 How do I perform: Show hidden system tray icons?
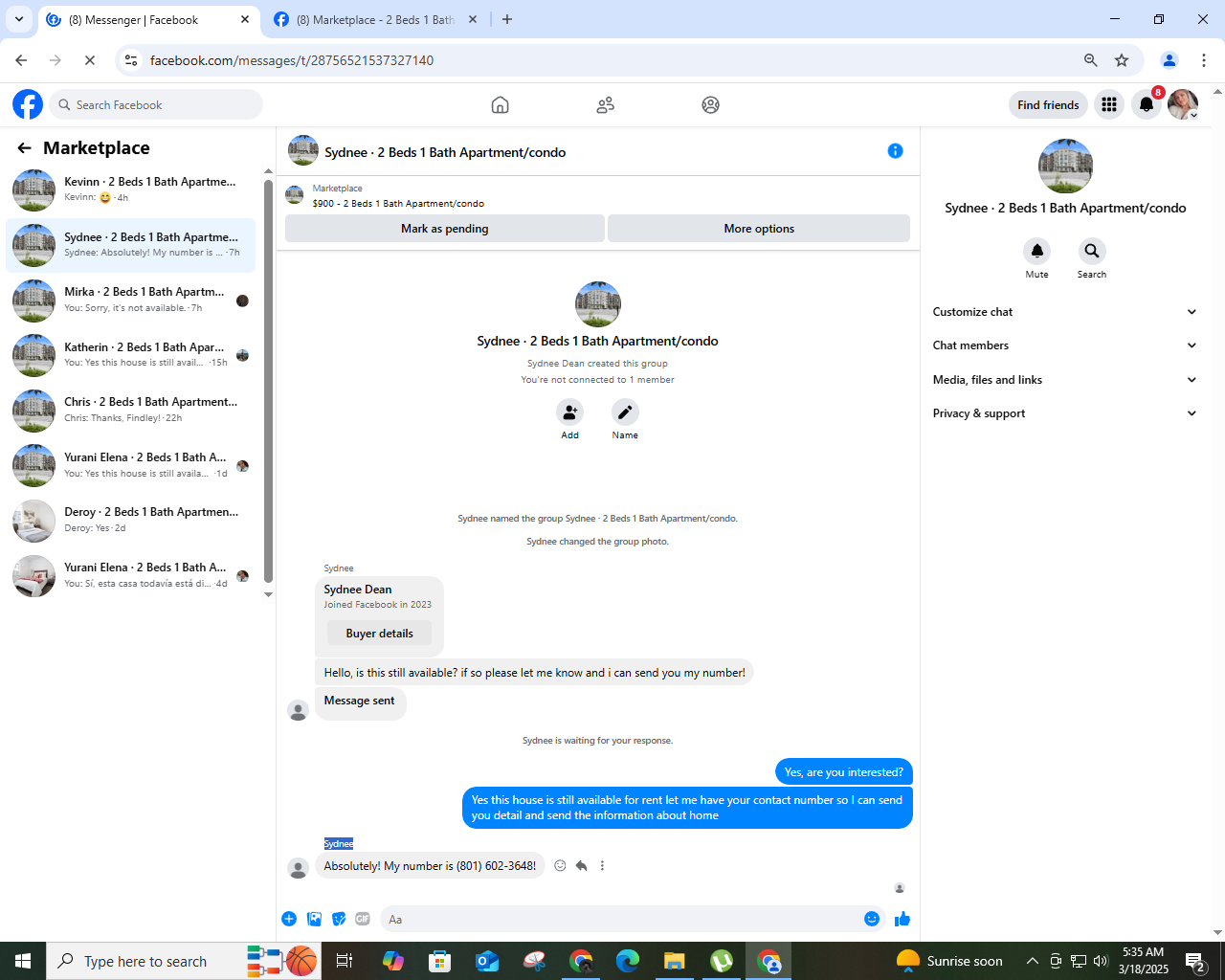[x=1032, y=961]
